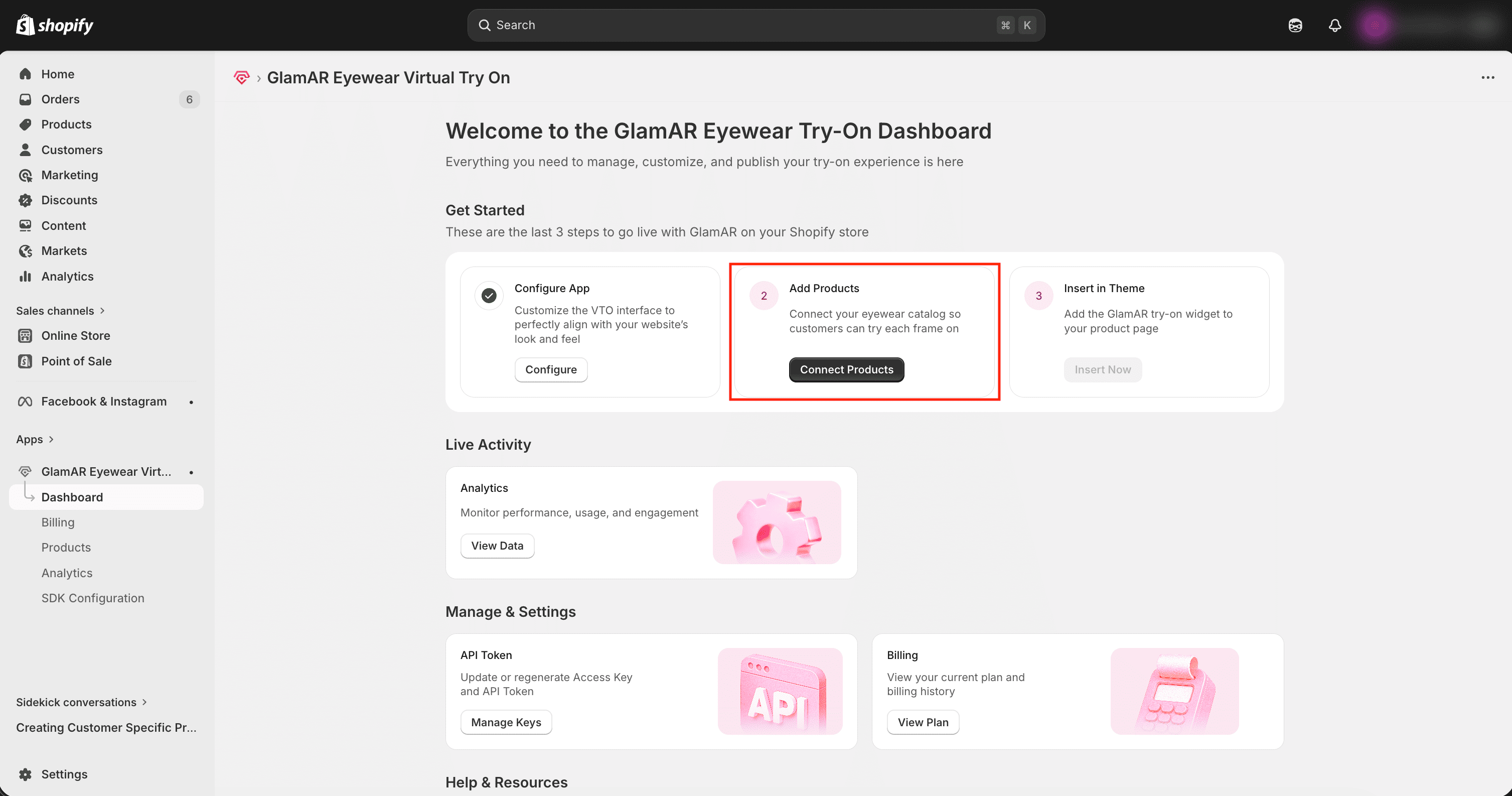
Task: Click the Markets globe icon
Action: click(x=25, y=251)
